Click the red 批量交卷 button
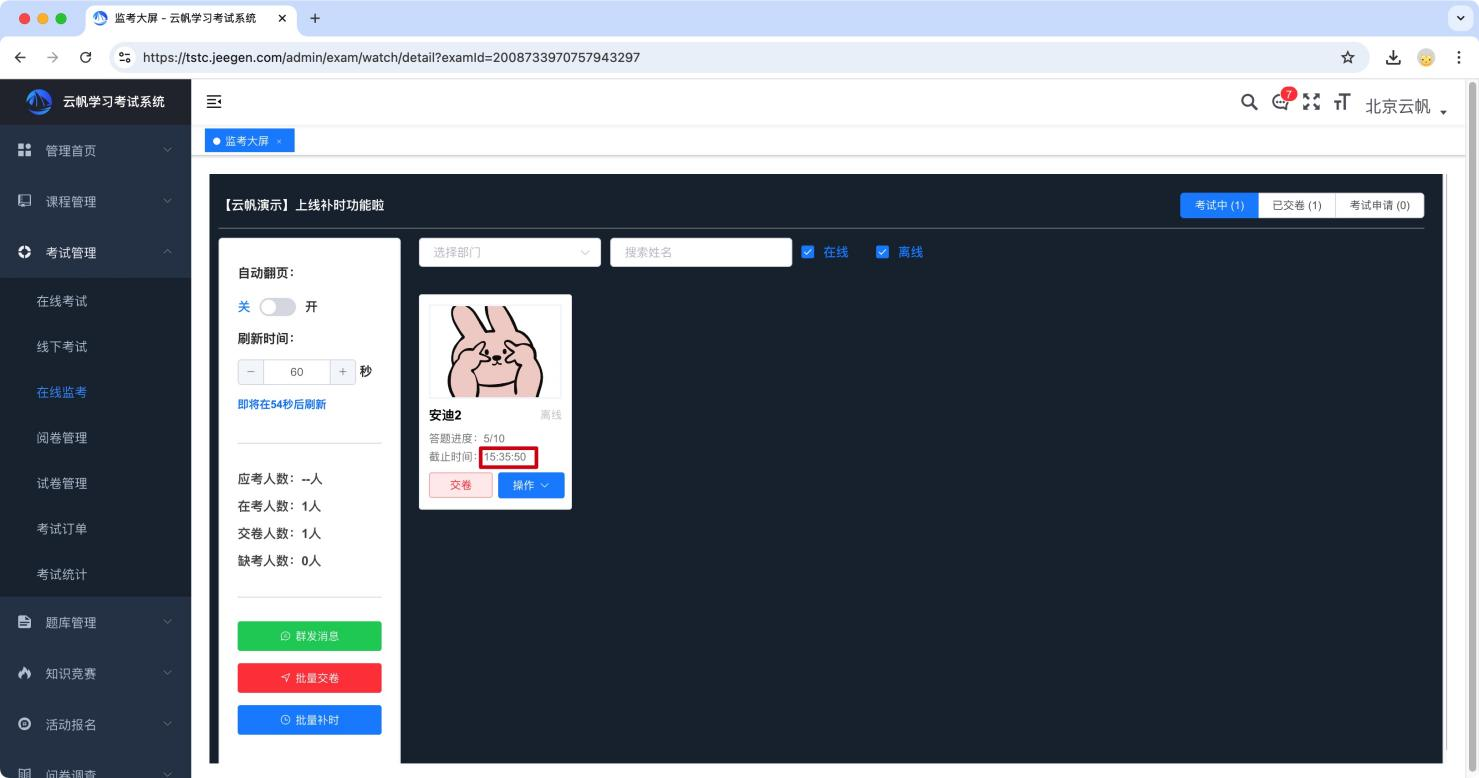Screen dimensions: 1479x778 [x=309, y=678]
